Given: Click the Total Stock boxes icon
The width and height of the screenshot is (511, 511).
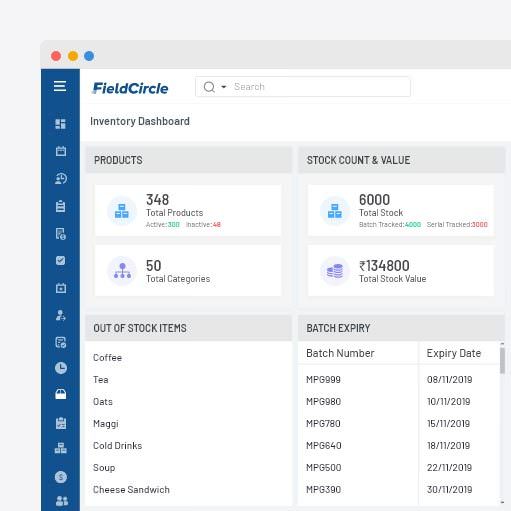Looking at the screenshot, I should tap(335, 211).
